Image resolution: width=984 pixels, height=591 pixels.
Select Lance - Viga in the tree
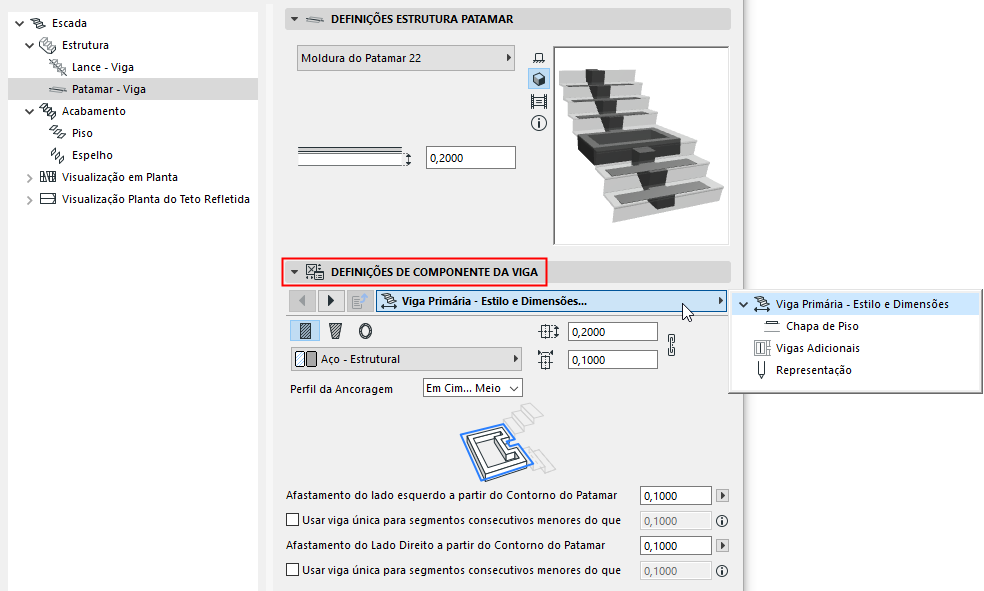102,67
